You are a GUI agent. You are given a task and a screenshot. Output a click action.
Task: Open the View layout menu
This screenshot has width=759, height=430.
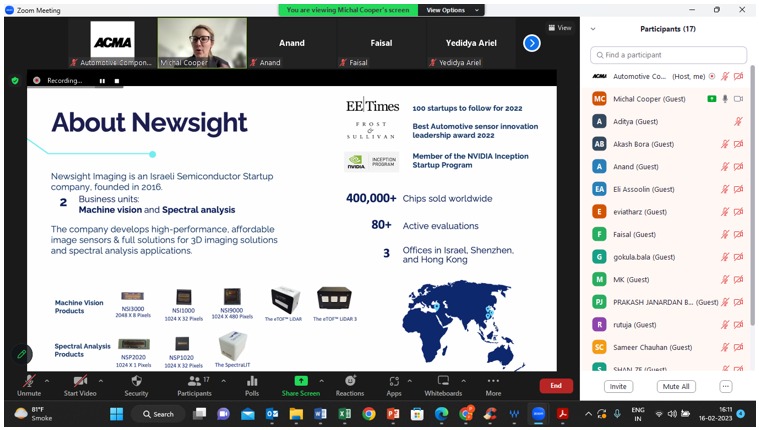click(562, 28)
